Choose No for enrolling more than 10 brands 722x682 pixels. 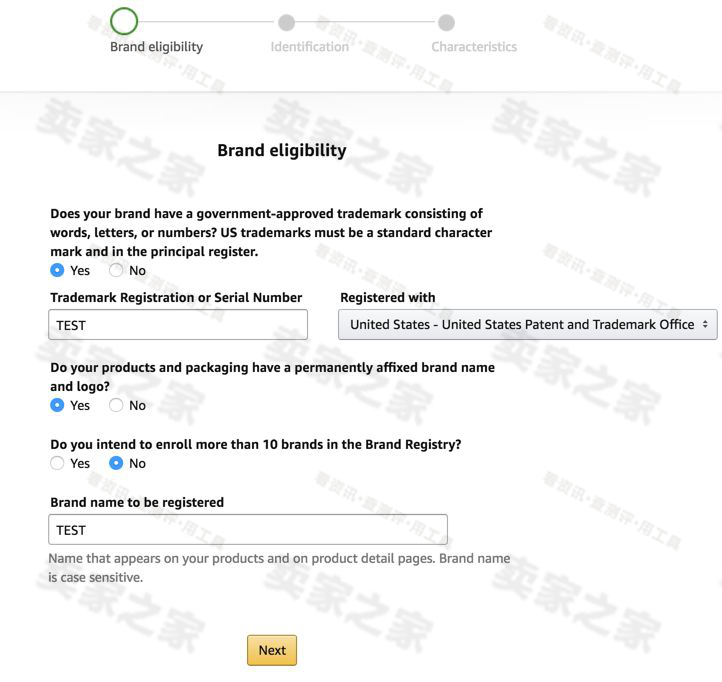point(116,463)
